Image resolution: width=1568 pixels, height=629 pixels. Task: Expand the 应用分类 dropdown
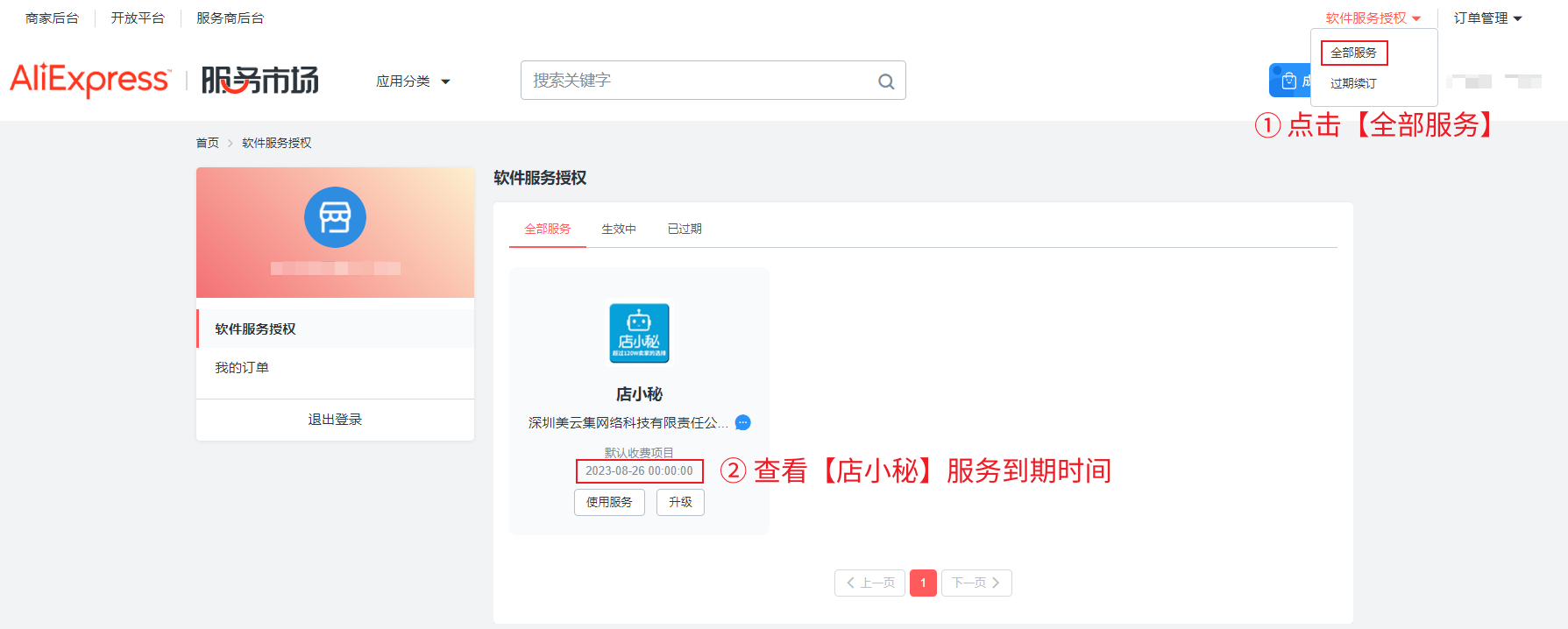(413, 81)
